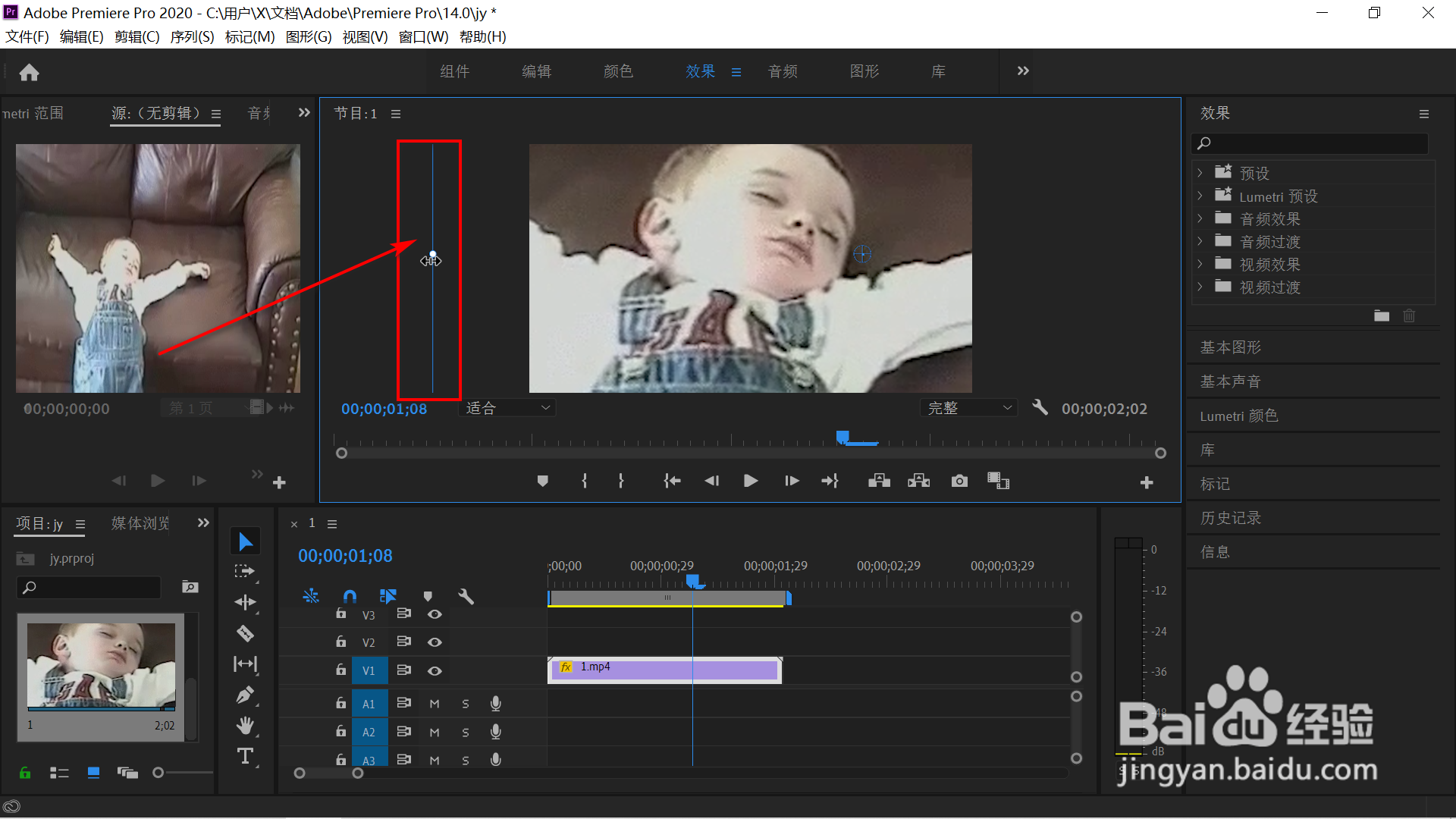The width and height of the screenshot is (1456, 819).
Task: Select the Razor tool in toolbar
Action: (x=245, y=633)
